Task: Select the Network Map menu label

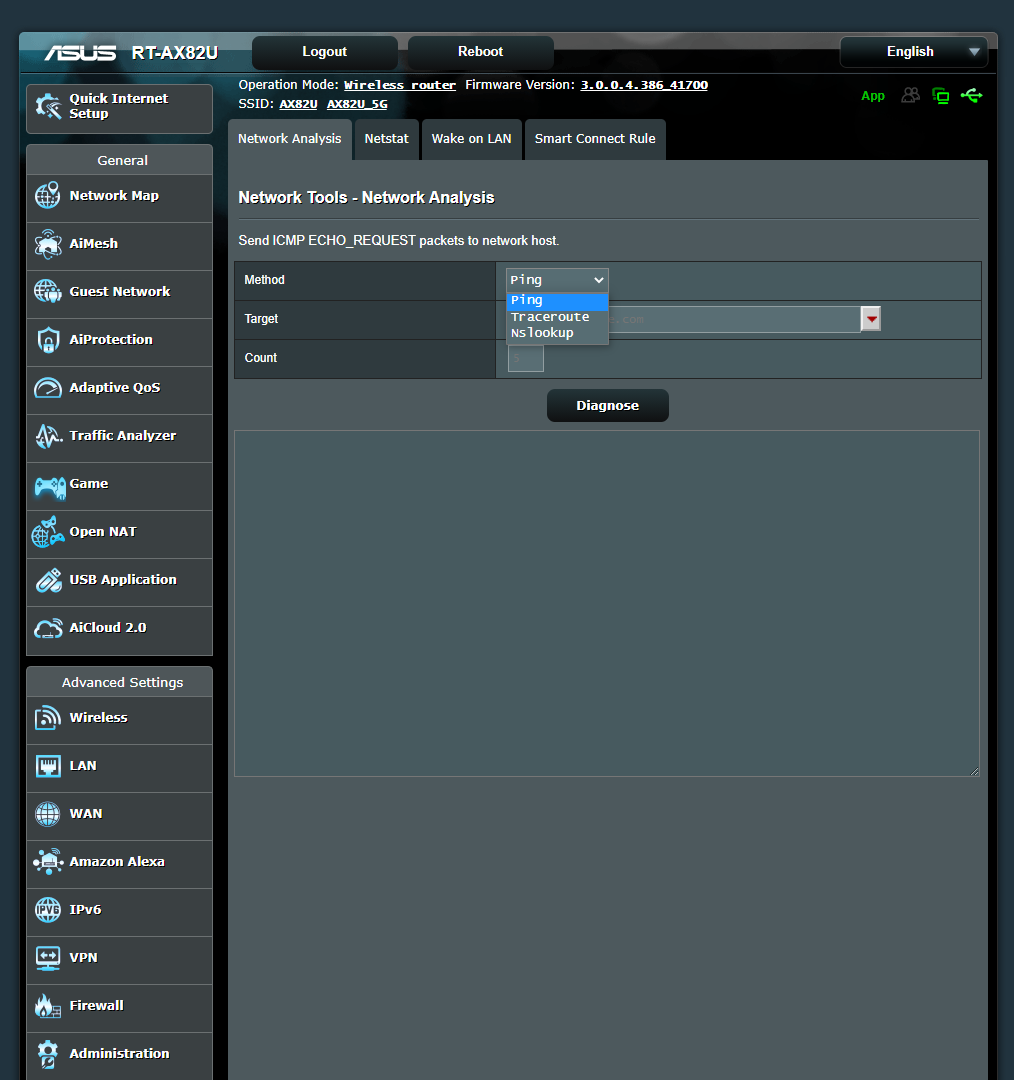Action: click(114, 196)
